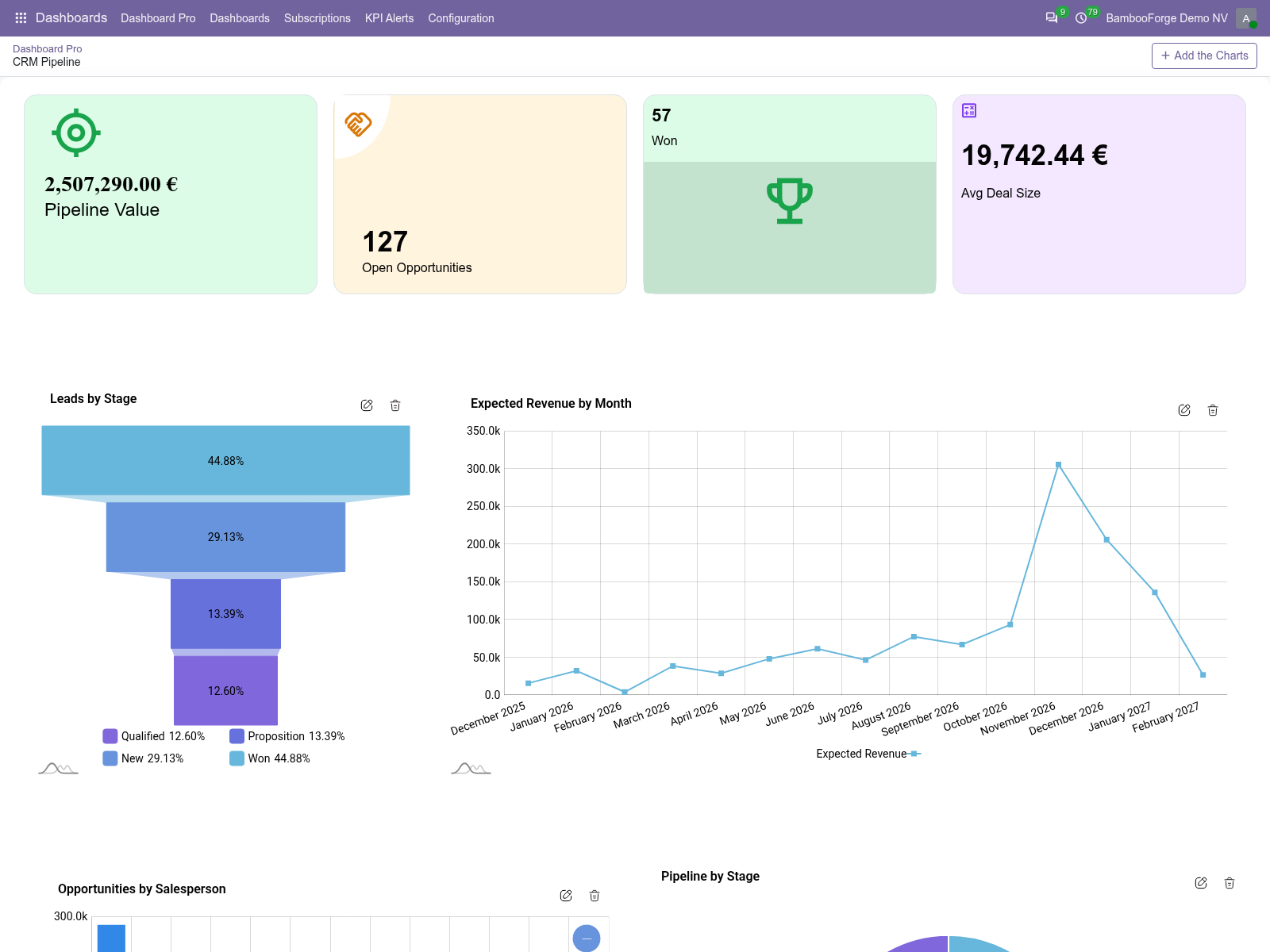Open the Dashboards menu item
1270x952 pixels.
click(240, 18)
